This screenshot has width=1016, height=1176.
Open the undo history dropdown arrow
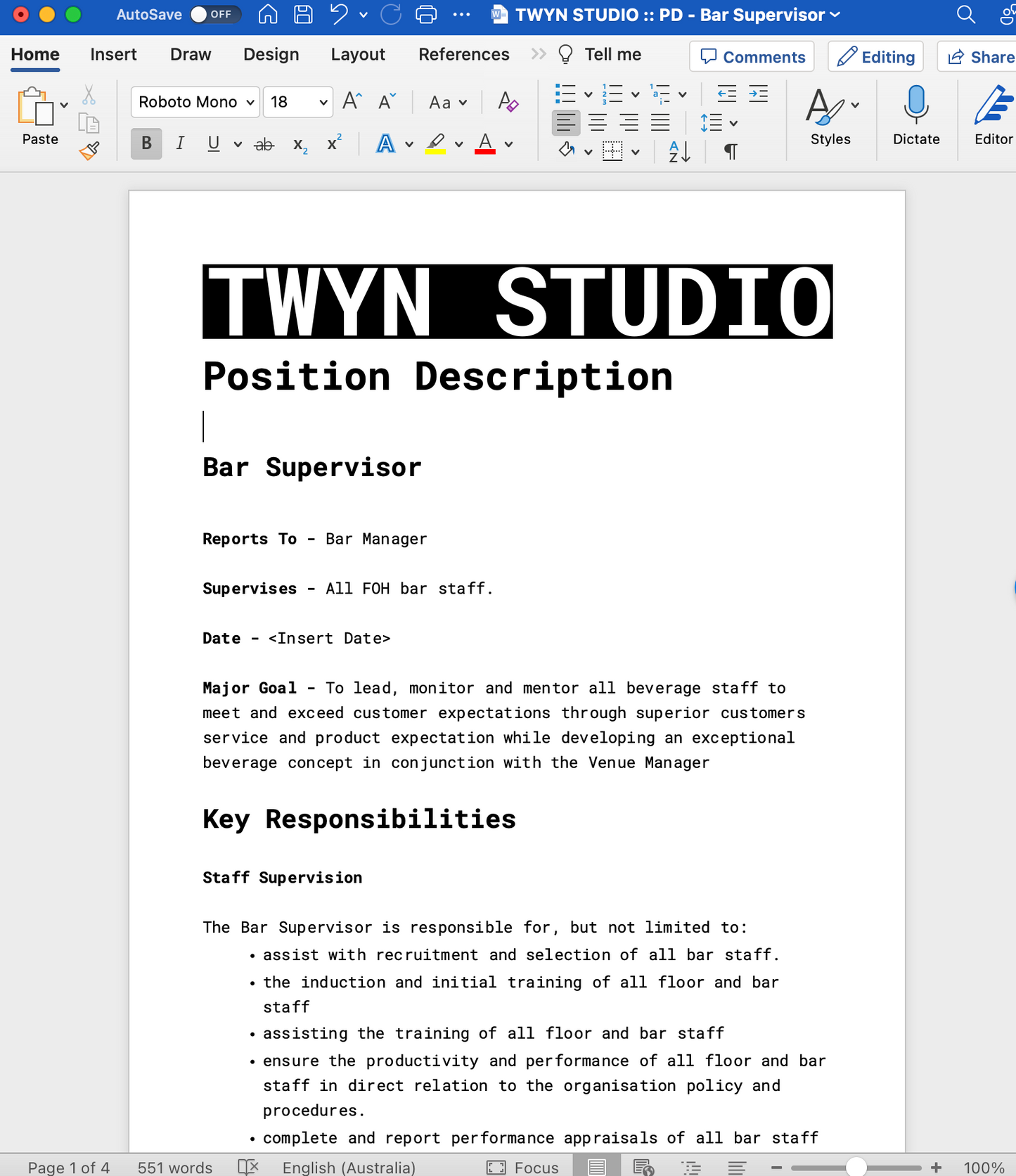[364, 15]
